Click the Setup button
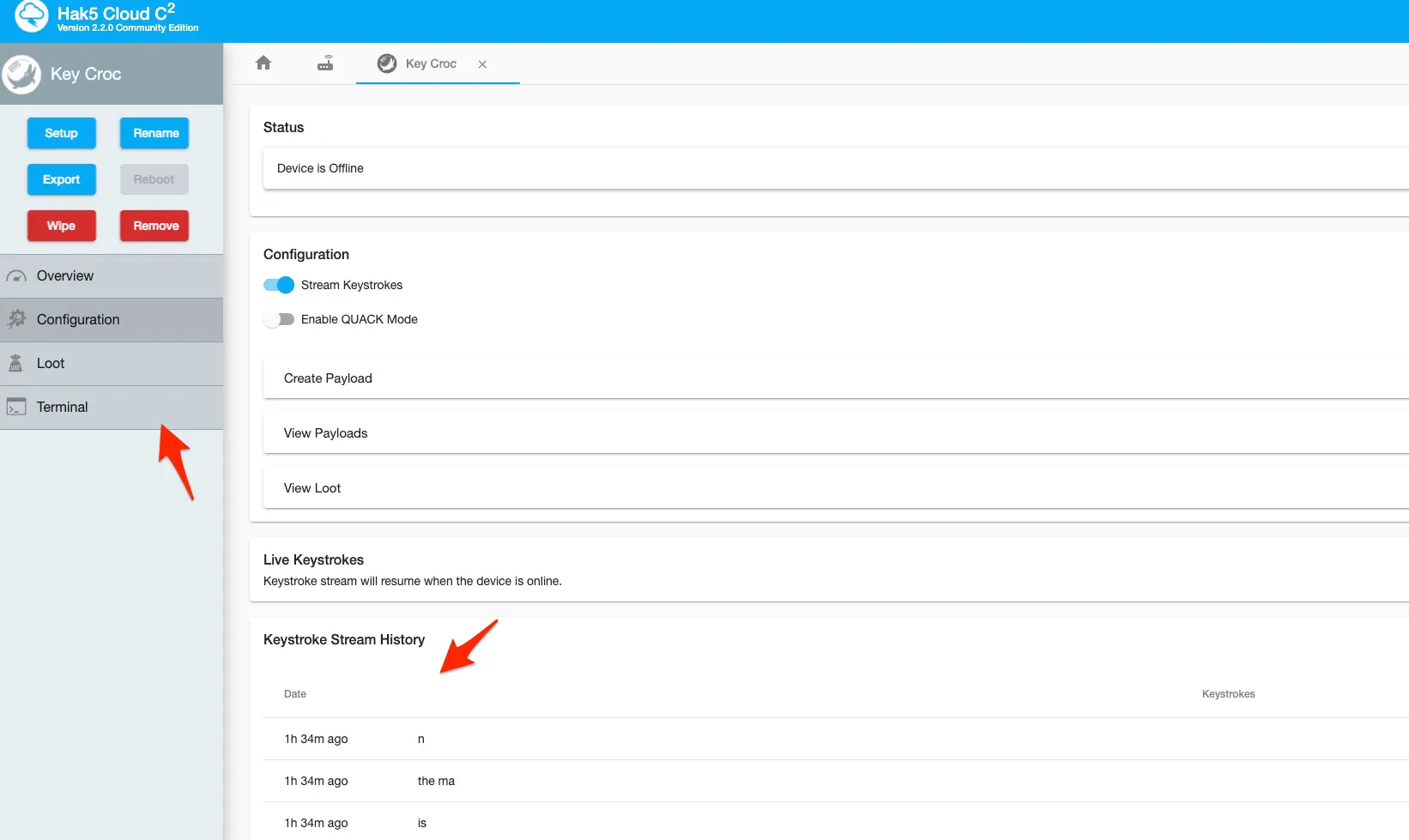The height and width of the screenshot is (840, 1409). (x=61, y=133)
